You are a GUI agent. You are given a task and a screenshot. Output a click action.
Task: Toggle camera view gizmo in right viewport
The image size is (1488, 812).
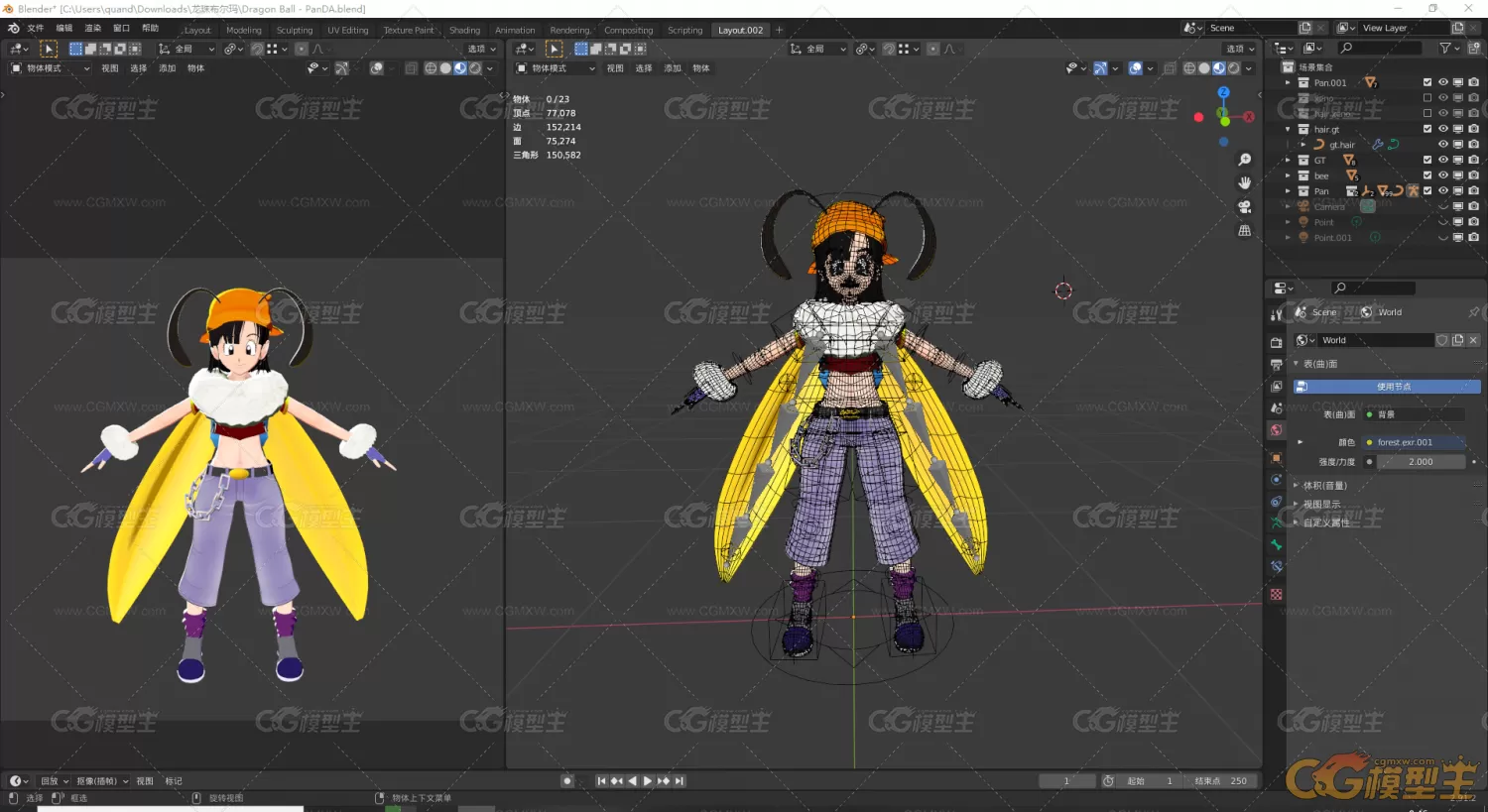pyautogui.click(x=1244, y=207)
